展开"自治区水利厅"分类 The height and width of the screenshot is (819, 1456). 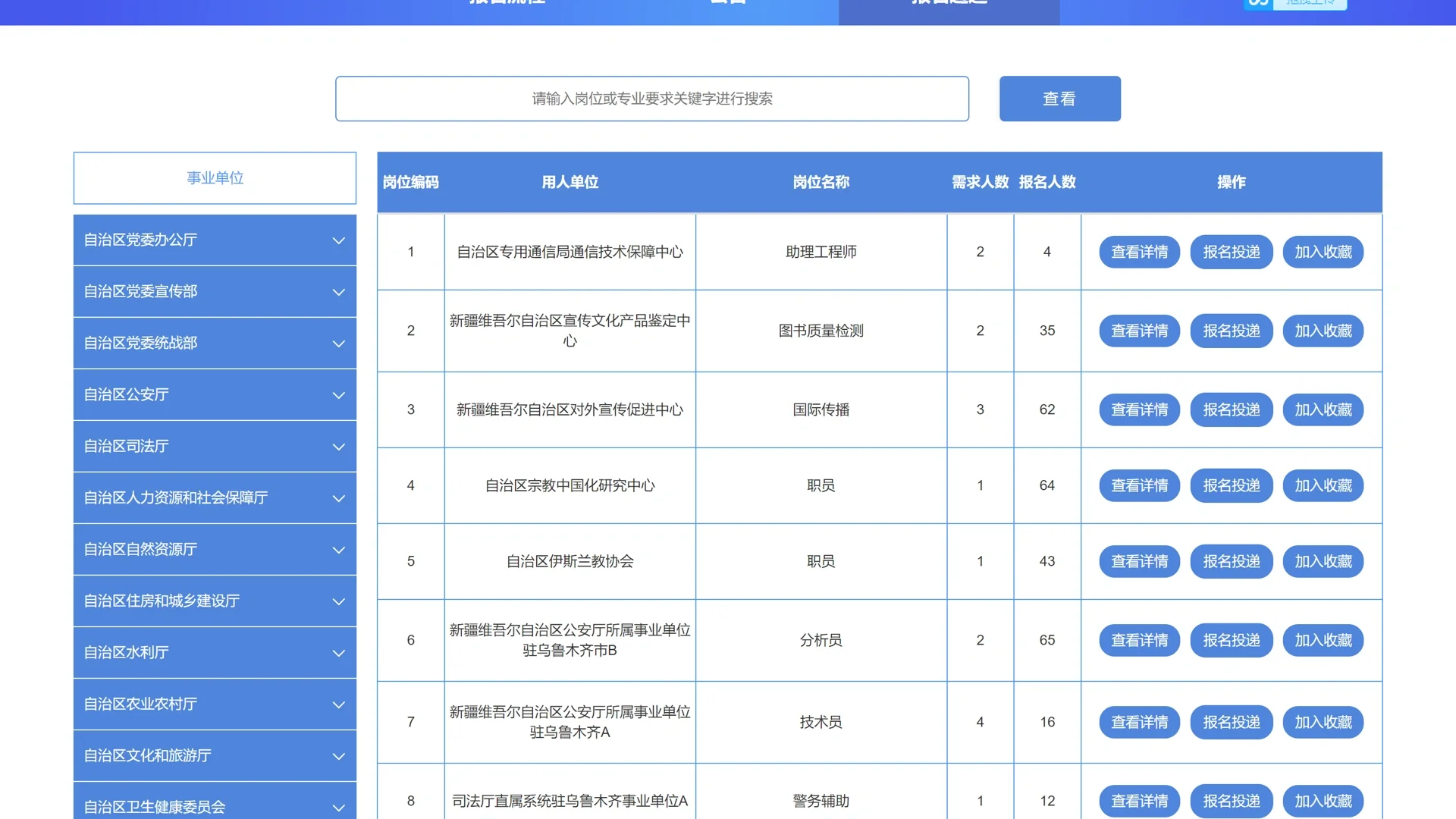(x=215, y=652)
